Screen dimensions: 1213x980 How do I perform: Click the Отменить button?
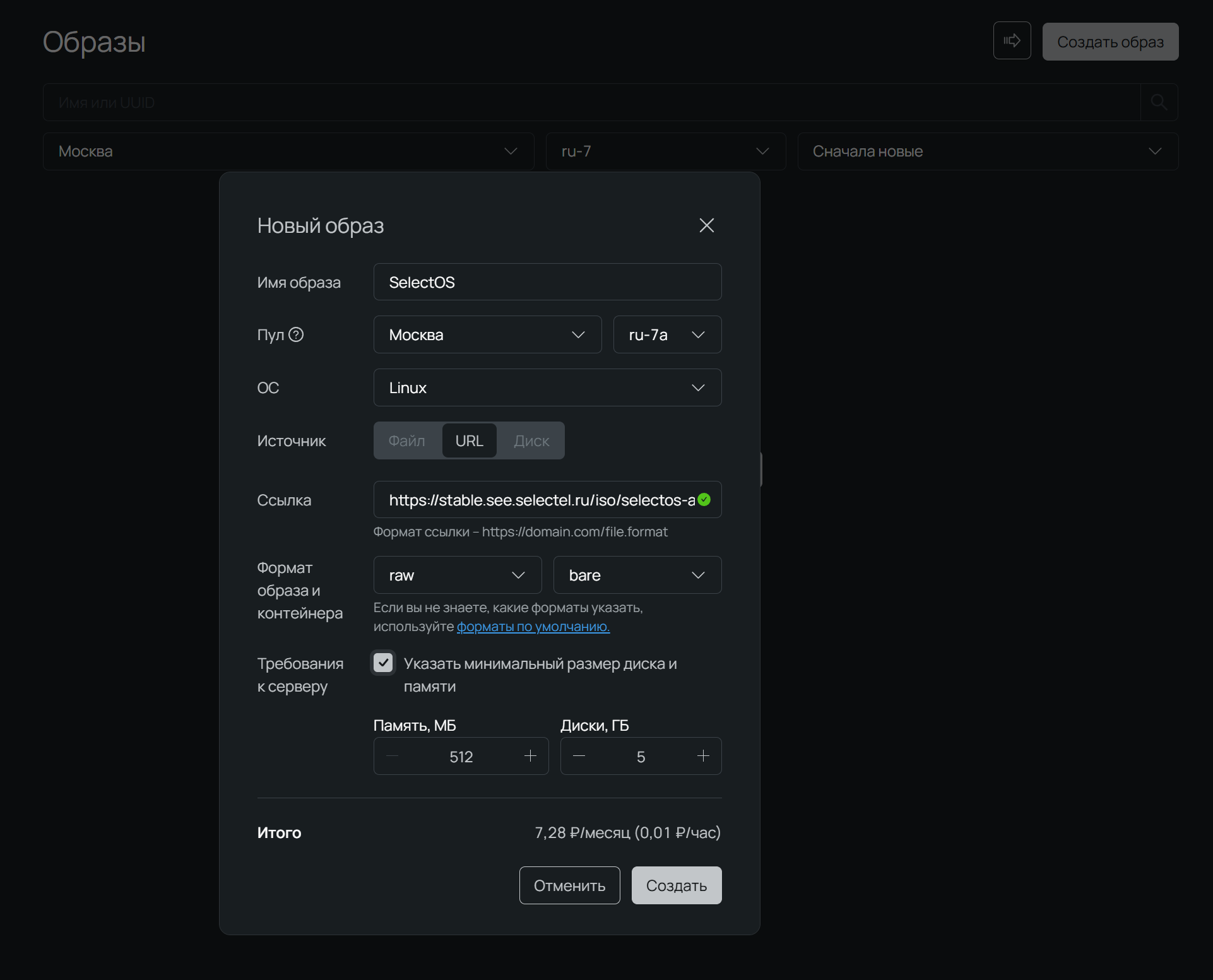coord(569,885)
